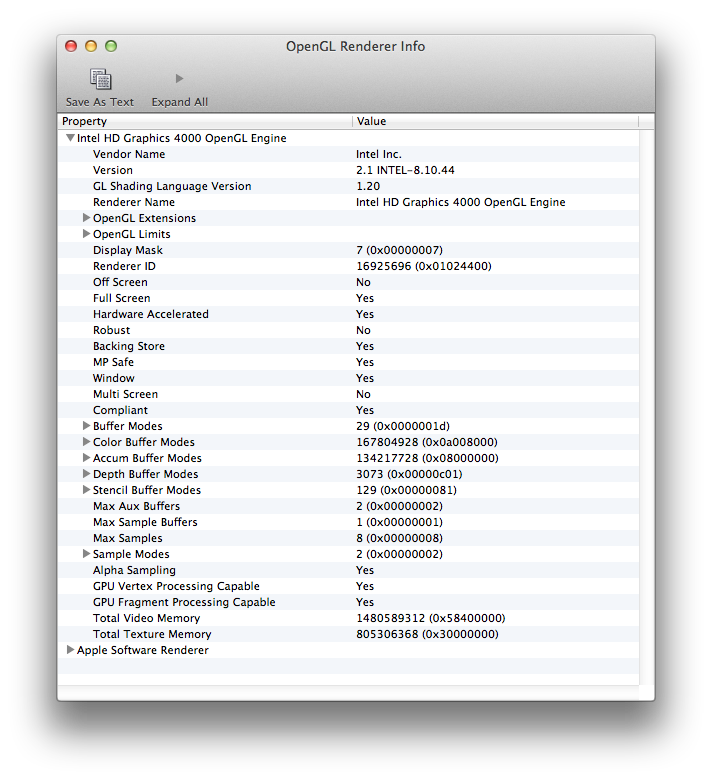The image size is (712, 780).
Task: Click the value 29 (0x0000001d)
Action: tap(403, 426)
